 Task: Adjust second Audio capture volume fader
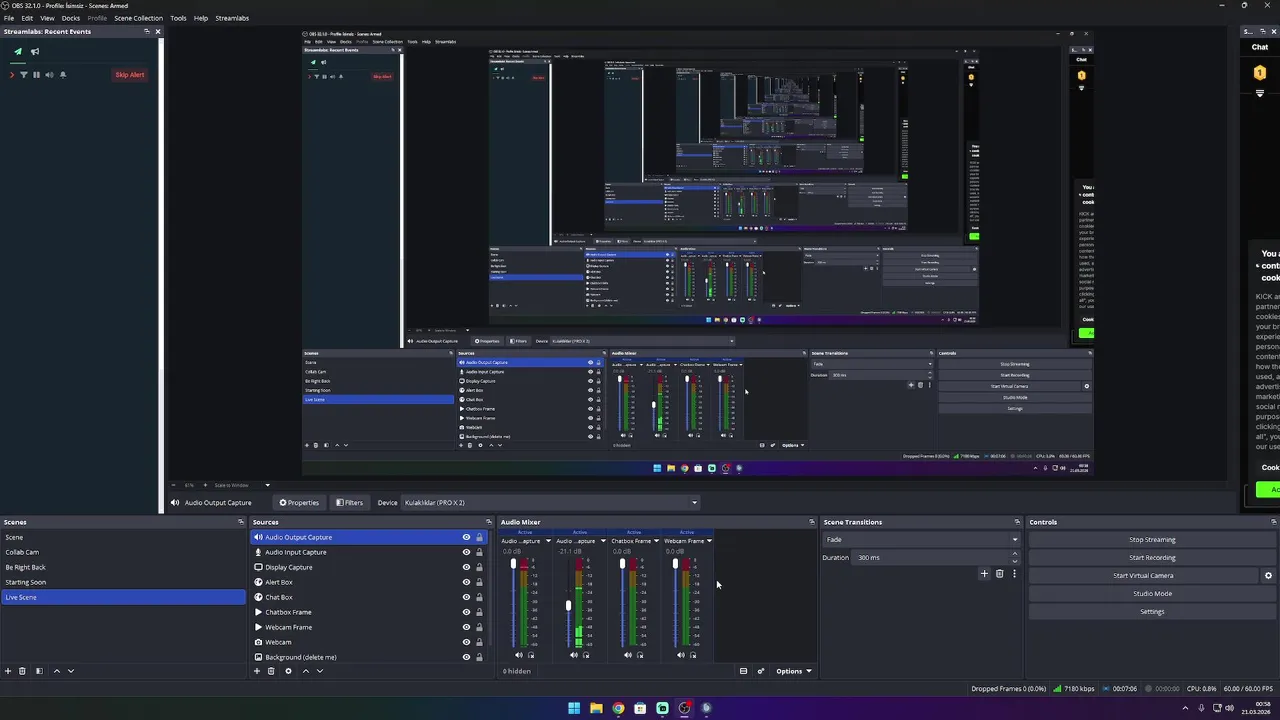568,605
